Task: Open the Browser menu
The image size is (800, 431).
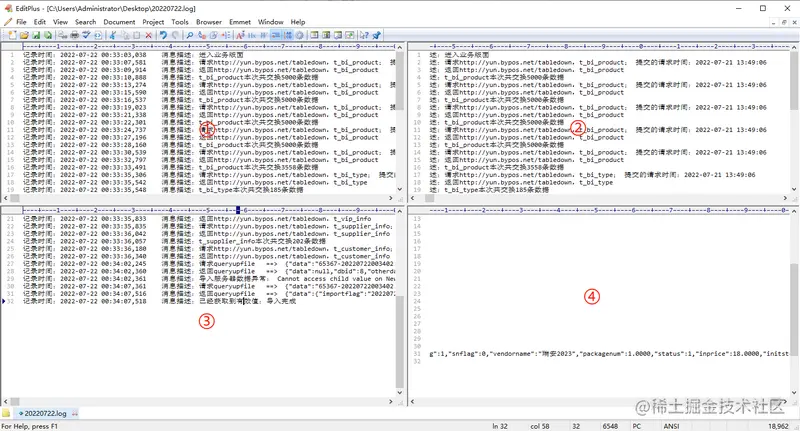Action: (x=209, y=22)
